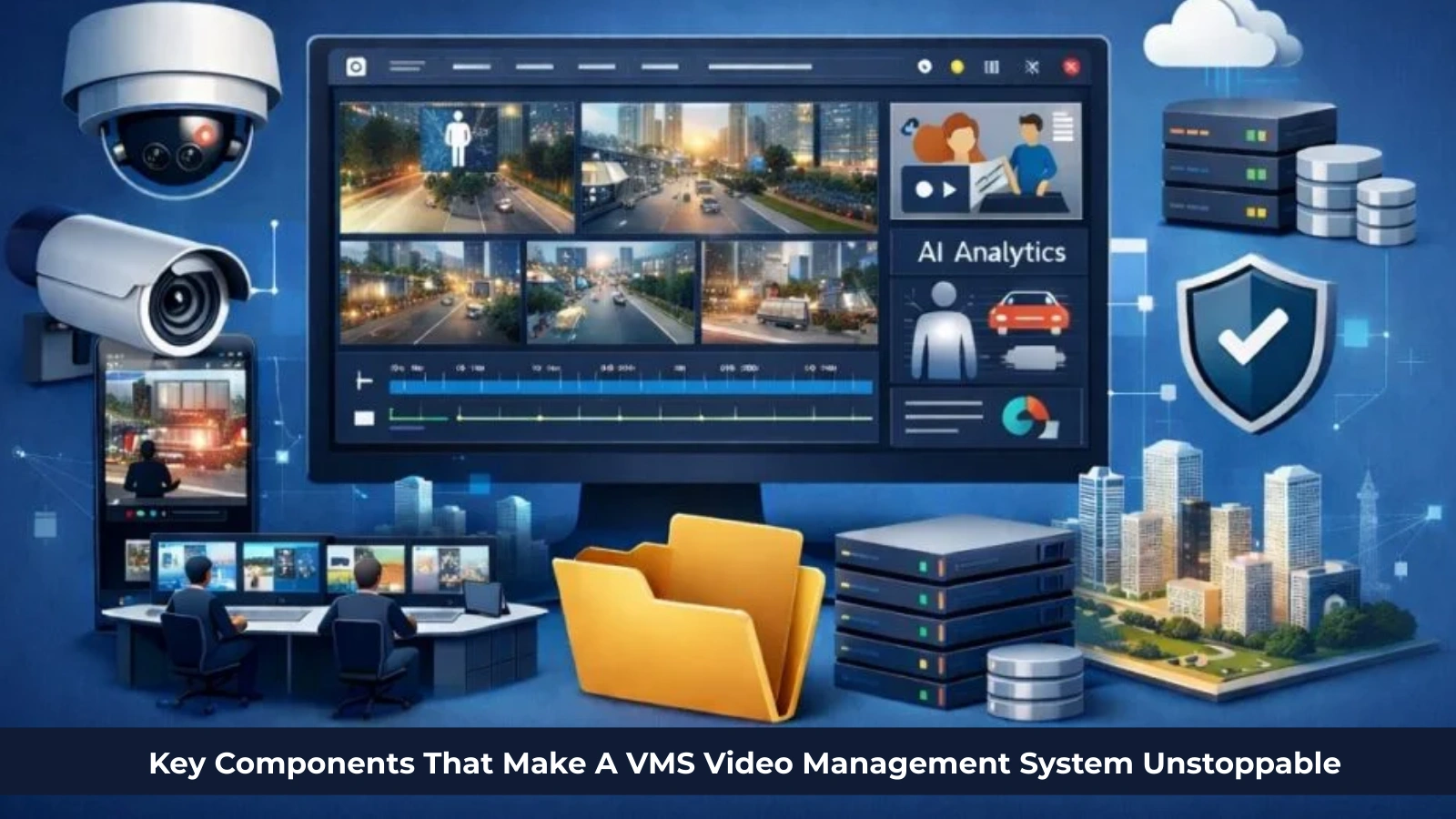Toggle the disconnect icon near window close button
The image size is (1456, 819).
tap(1031, 66)
